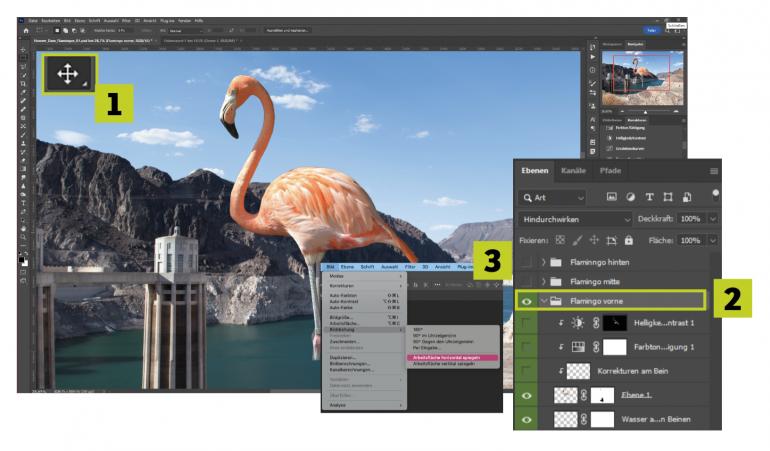Viewport: 770px width, 451px height.
Task: Adjust the Navigator zoom slider
Action: coord(646,112)
